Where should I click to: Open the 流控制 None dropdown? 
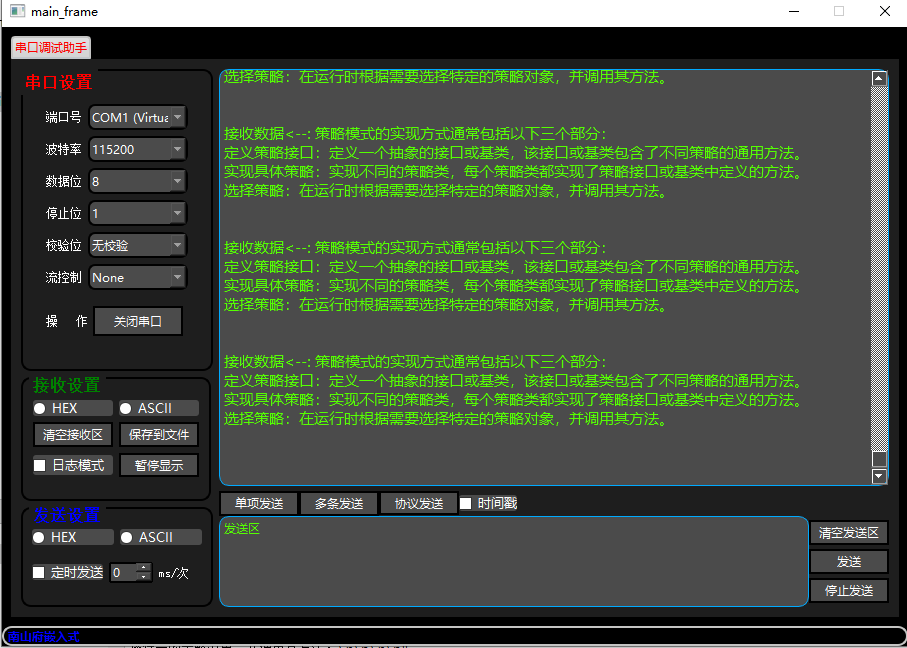pos(137,277)
